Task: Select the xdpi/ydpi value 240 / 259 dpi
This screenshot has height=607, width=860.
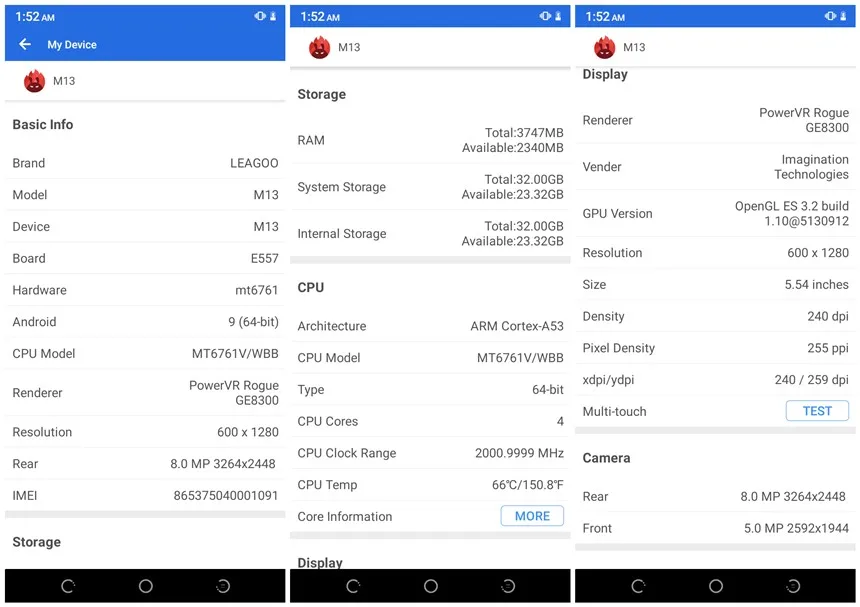Action: point(812,380)
